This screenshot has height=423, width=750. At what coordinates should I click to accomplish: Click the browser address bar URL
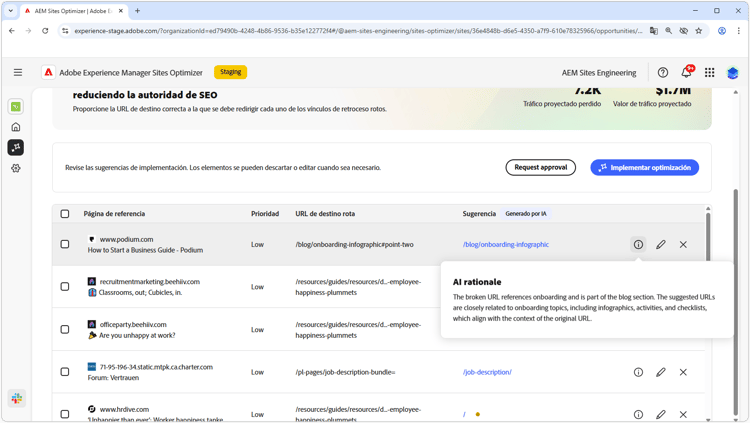click(x=359, y=31)
